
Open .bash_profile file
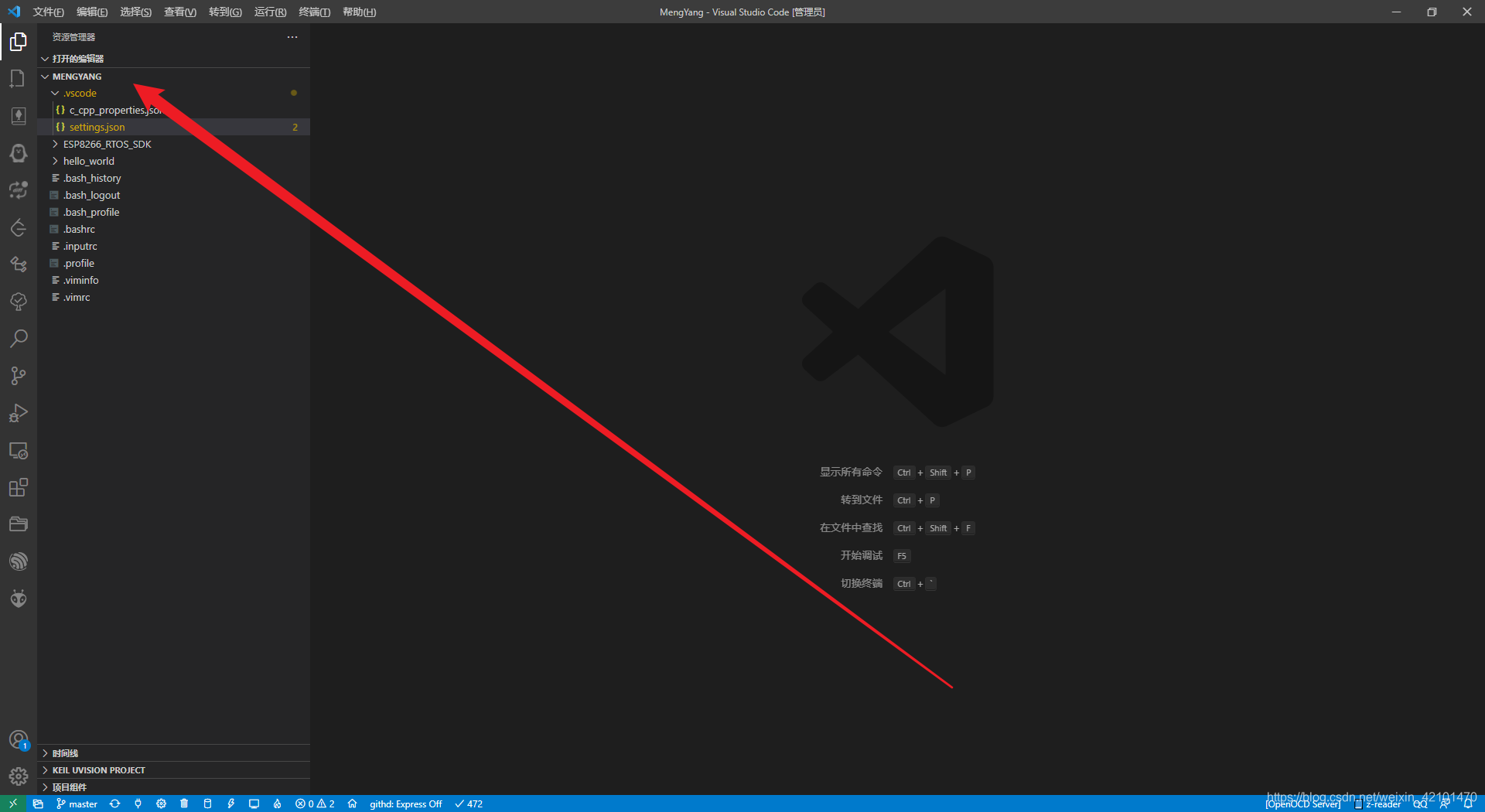tap(173, 212)
